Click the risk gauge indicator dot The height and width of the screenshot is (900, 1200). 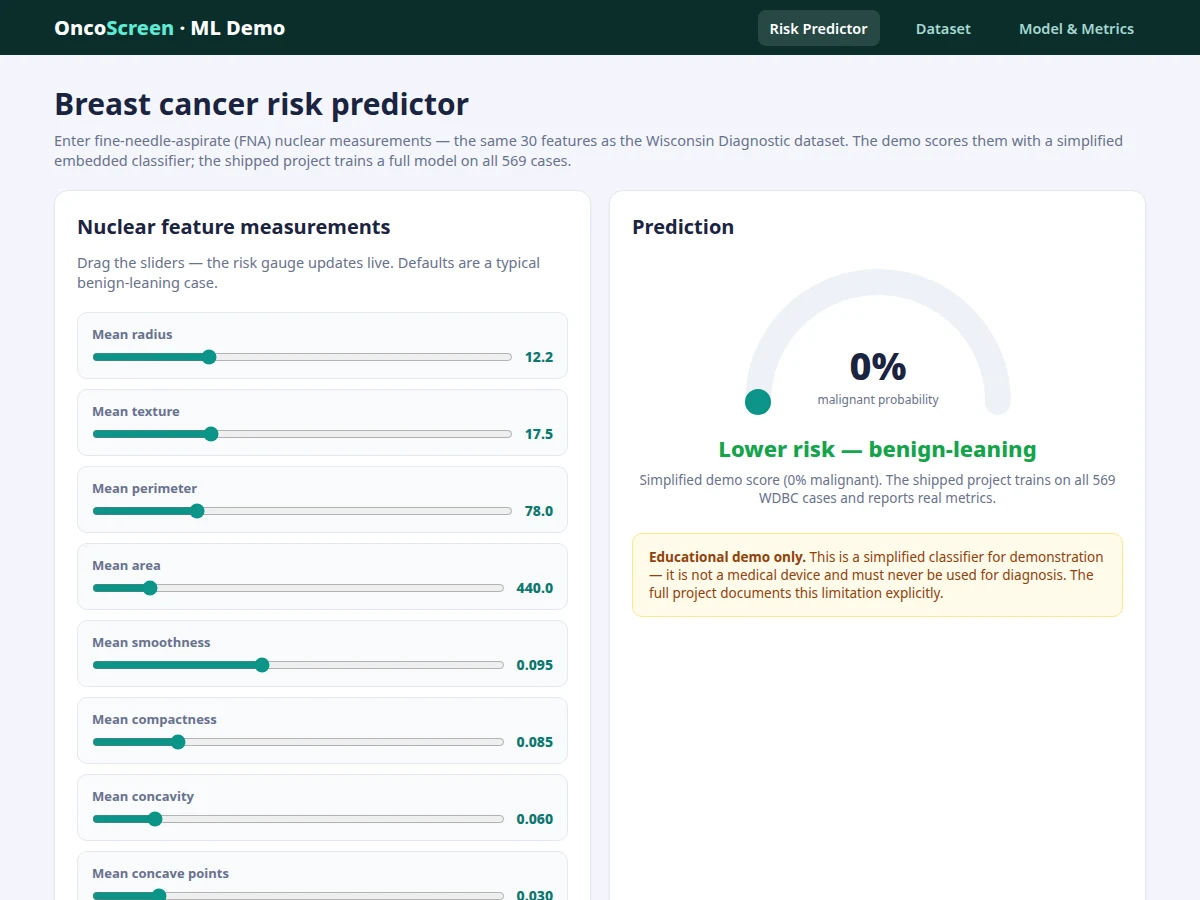[x=758, y=402]
